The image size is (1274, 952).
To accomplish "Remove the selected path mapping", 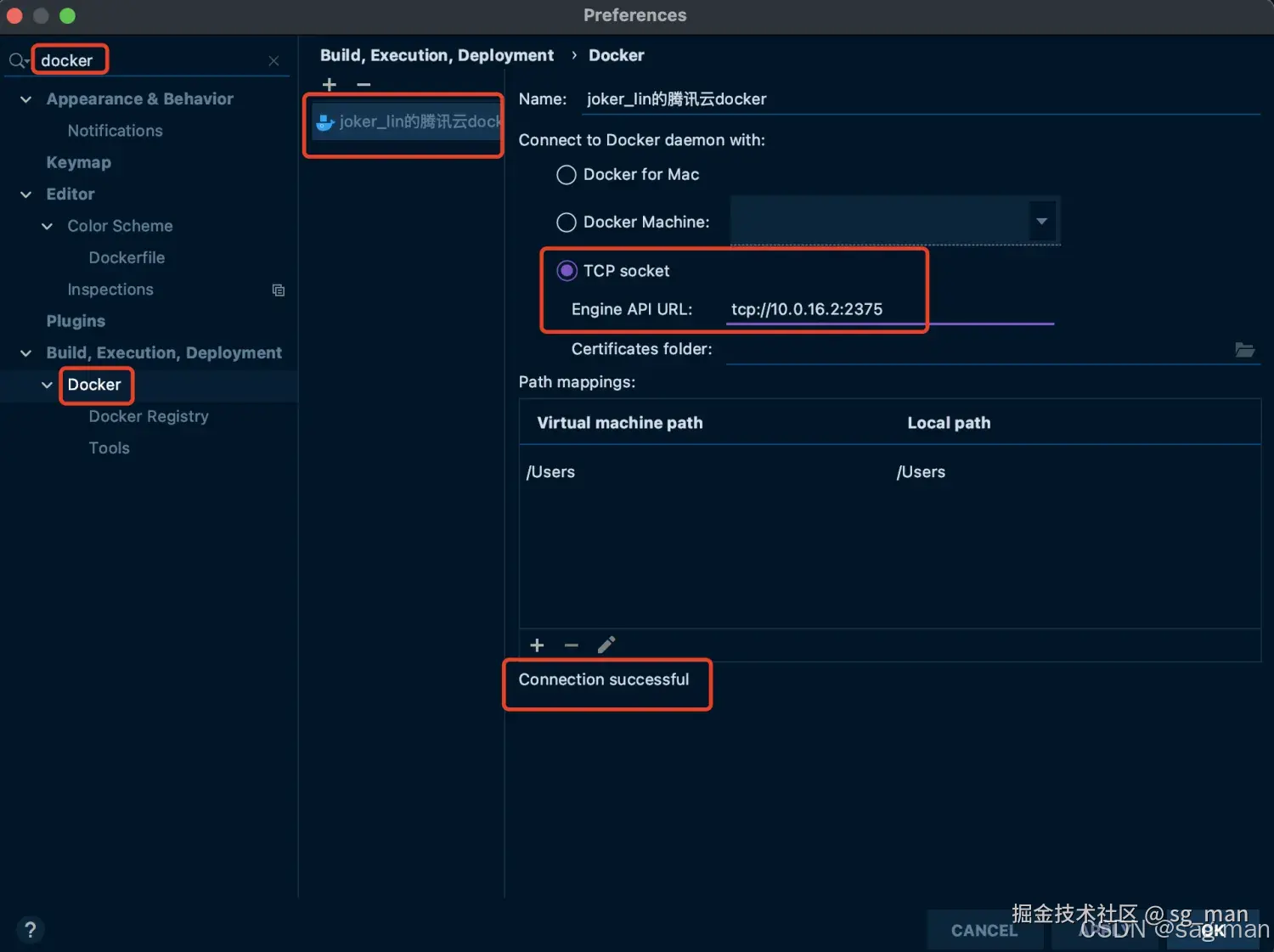I will tap(572, 645).
